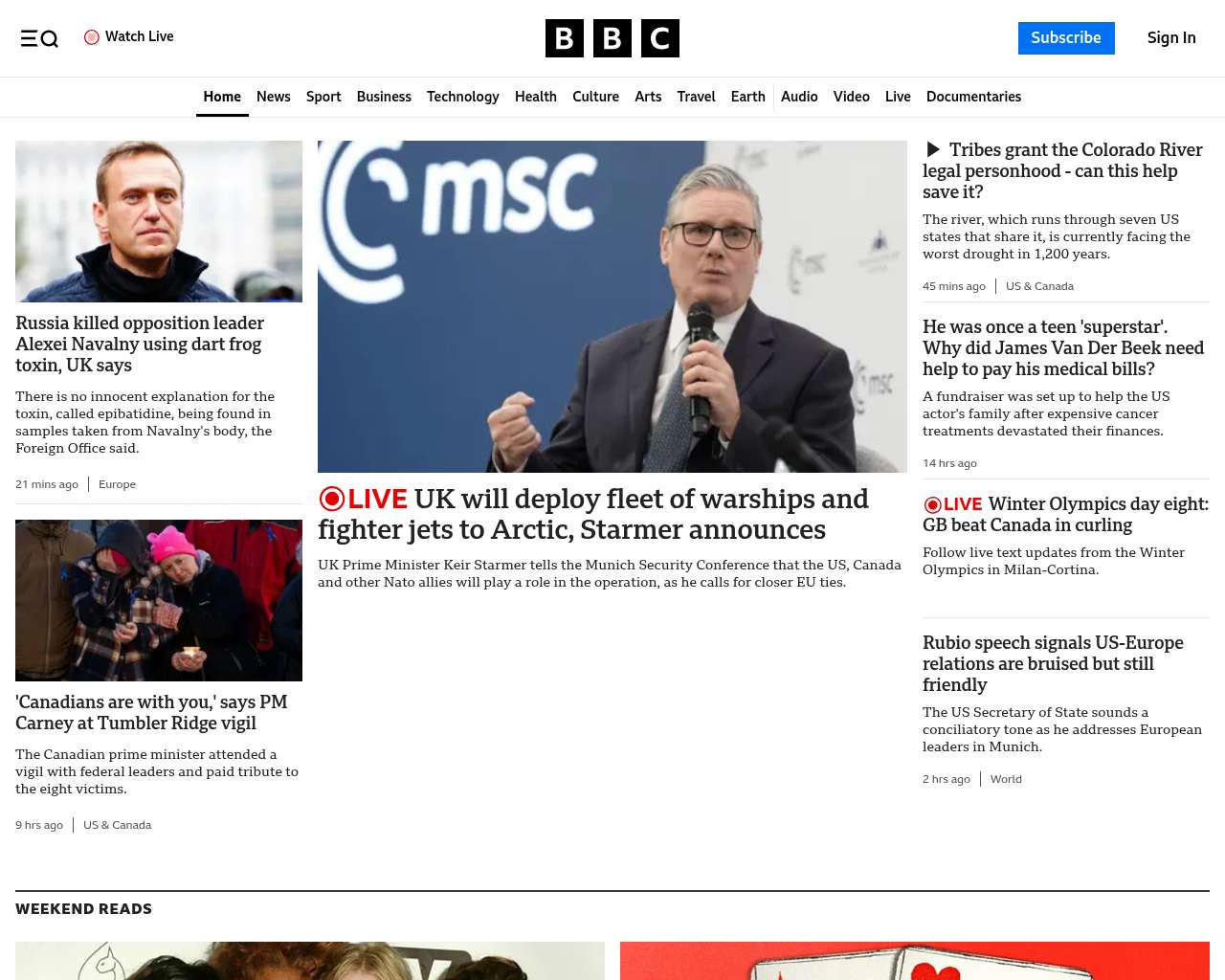Open the Sport section
1225x980 pixels.
coord(323,97)
